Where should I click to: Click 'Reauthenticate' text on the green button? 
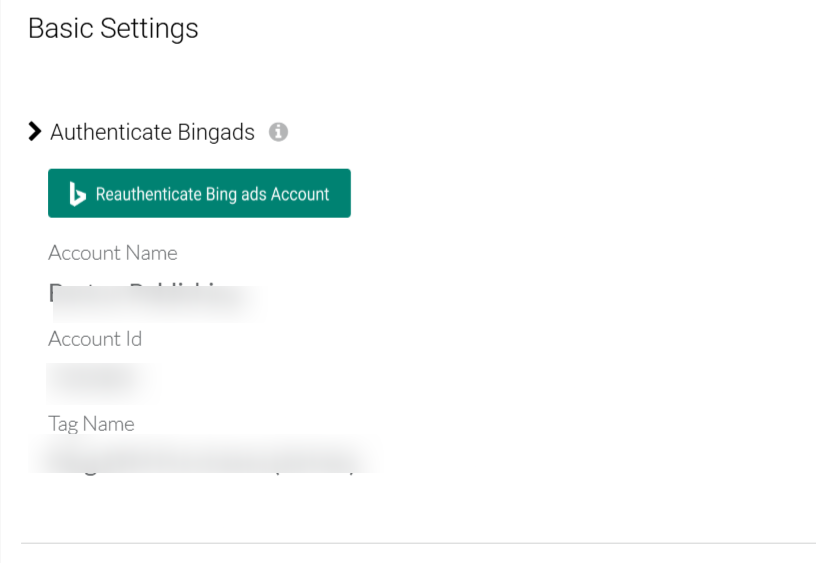149,194
